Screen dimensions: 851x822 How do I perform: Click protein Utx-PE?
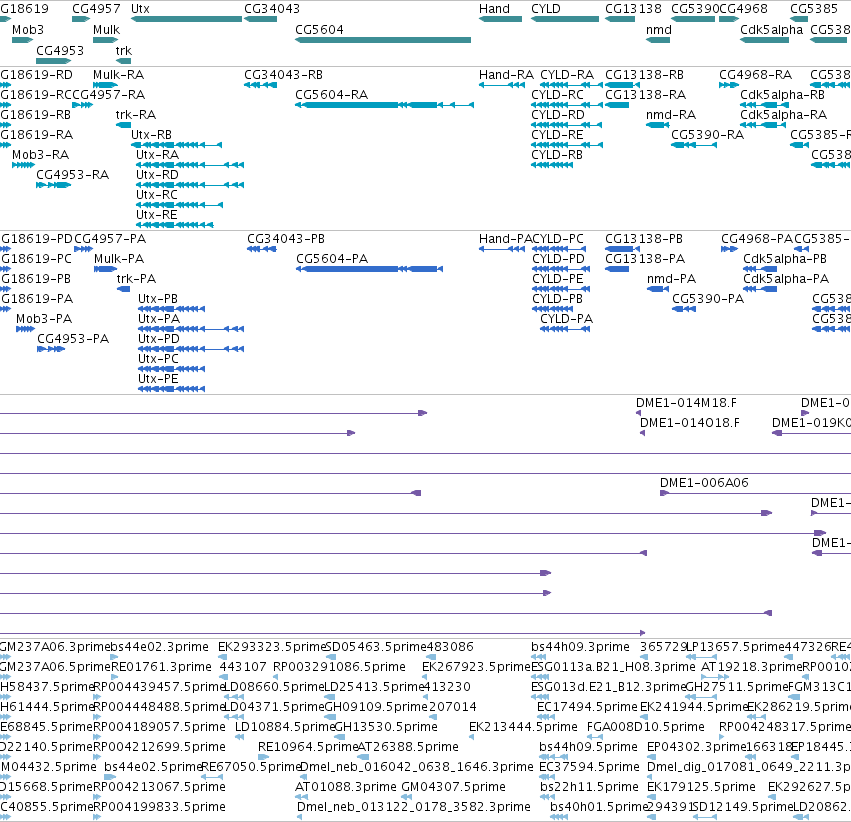pos(172,388)
